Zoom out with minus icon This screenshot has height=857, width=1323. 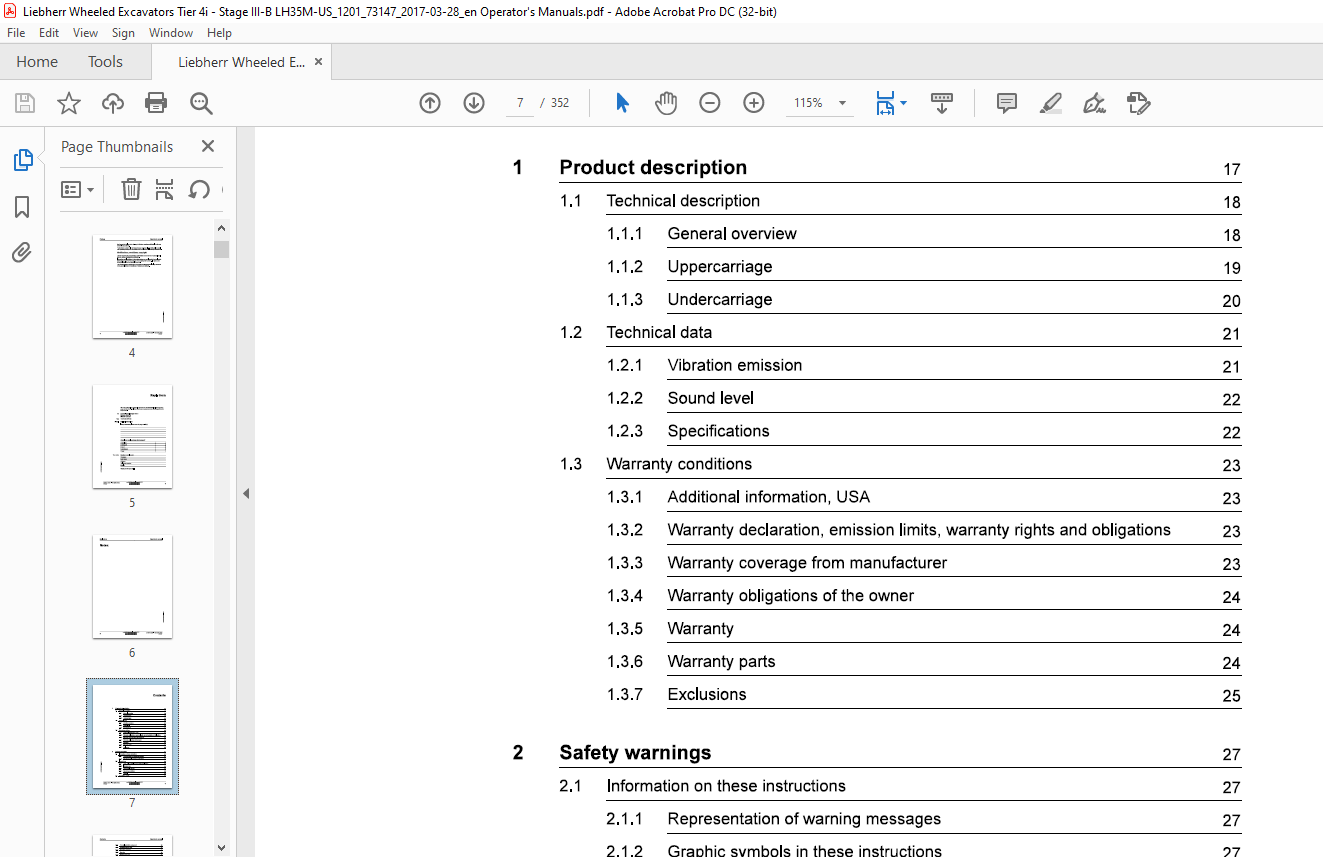click(x=710, y=103)
